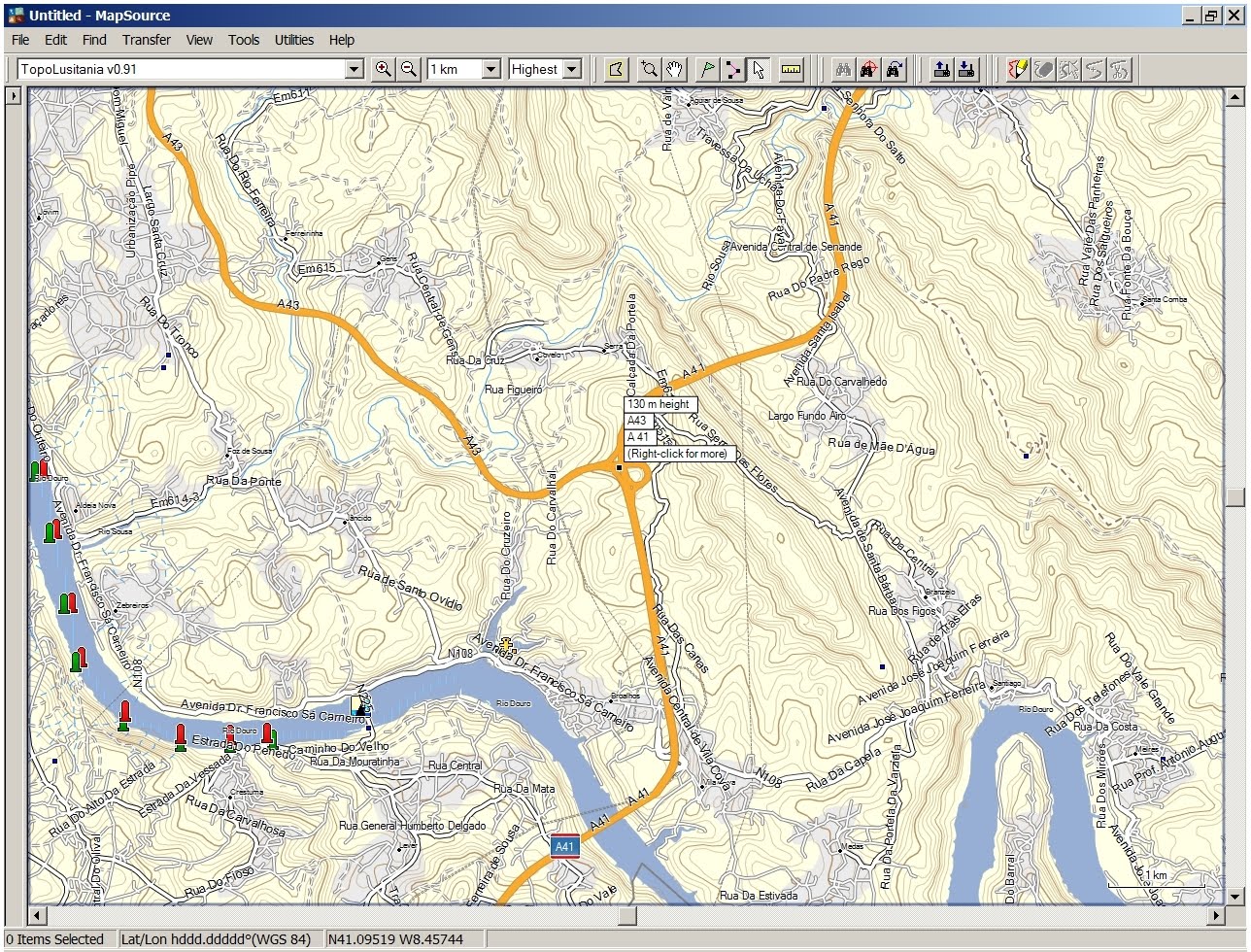Click the 'A43' tooltip entry
Viewport: 1251px width, 952px height.
tap(637, 421)
